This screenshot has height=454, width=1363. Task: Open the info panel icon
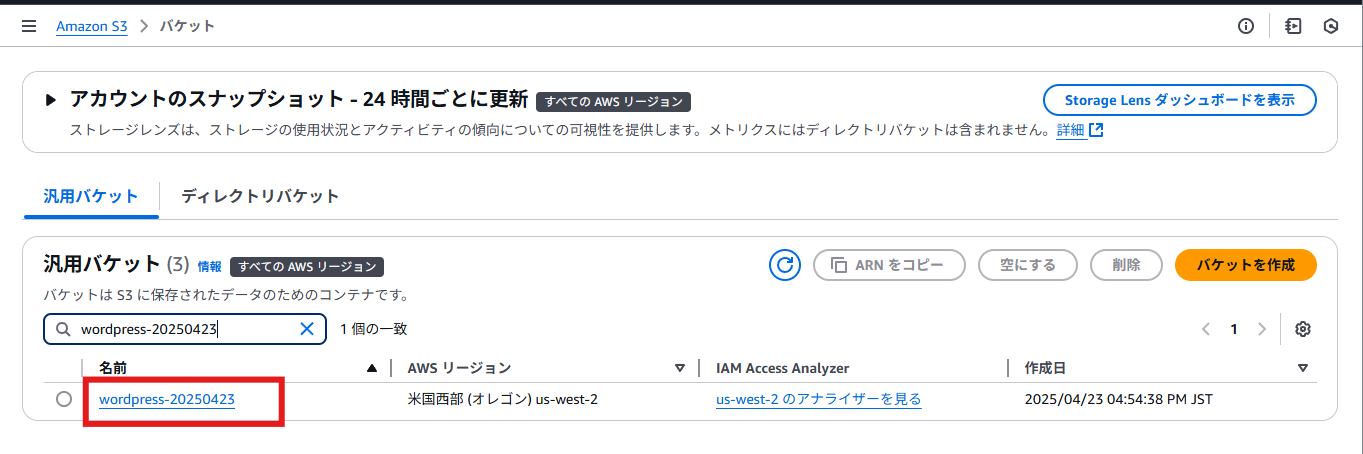tap(1246, 27)
